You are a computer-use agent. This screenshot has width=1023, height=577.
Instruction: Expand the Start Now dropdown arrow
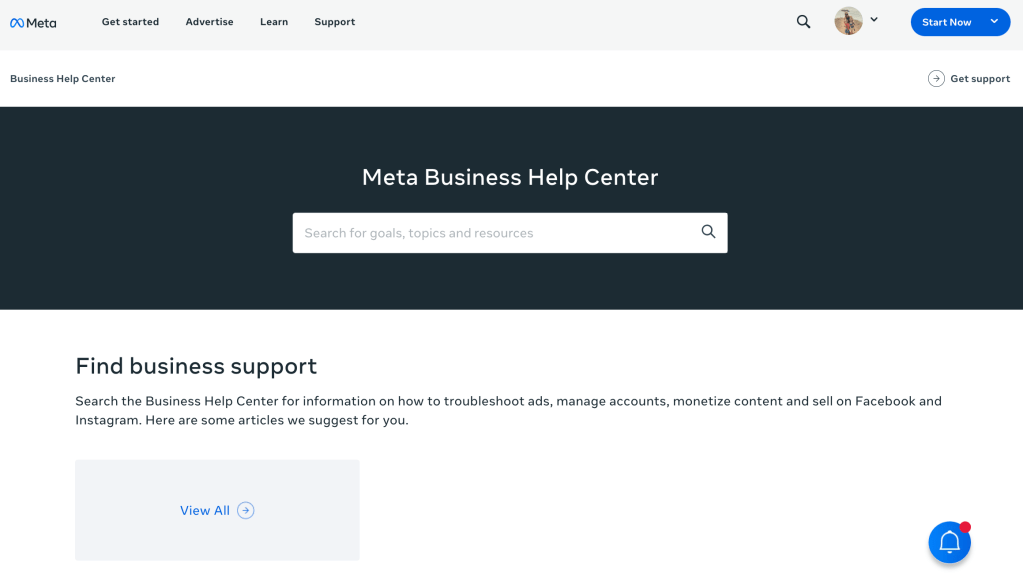[x=994, y=21]
